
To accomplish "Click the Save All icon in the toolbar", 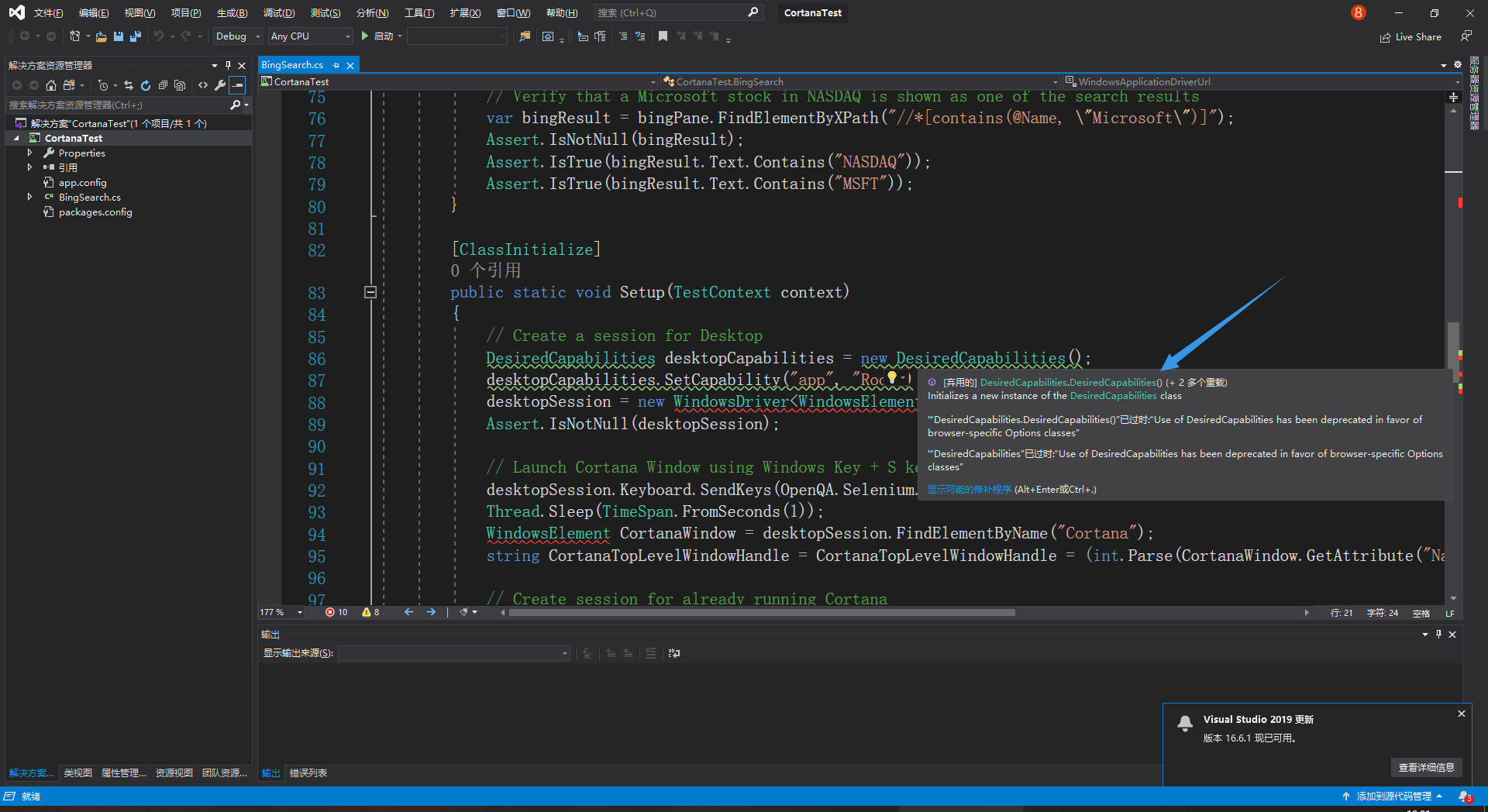I will [134, 36].
